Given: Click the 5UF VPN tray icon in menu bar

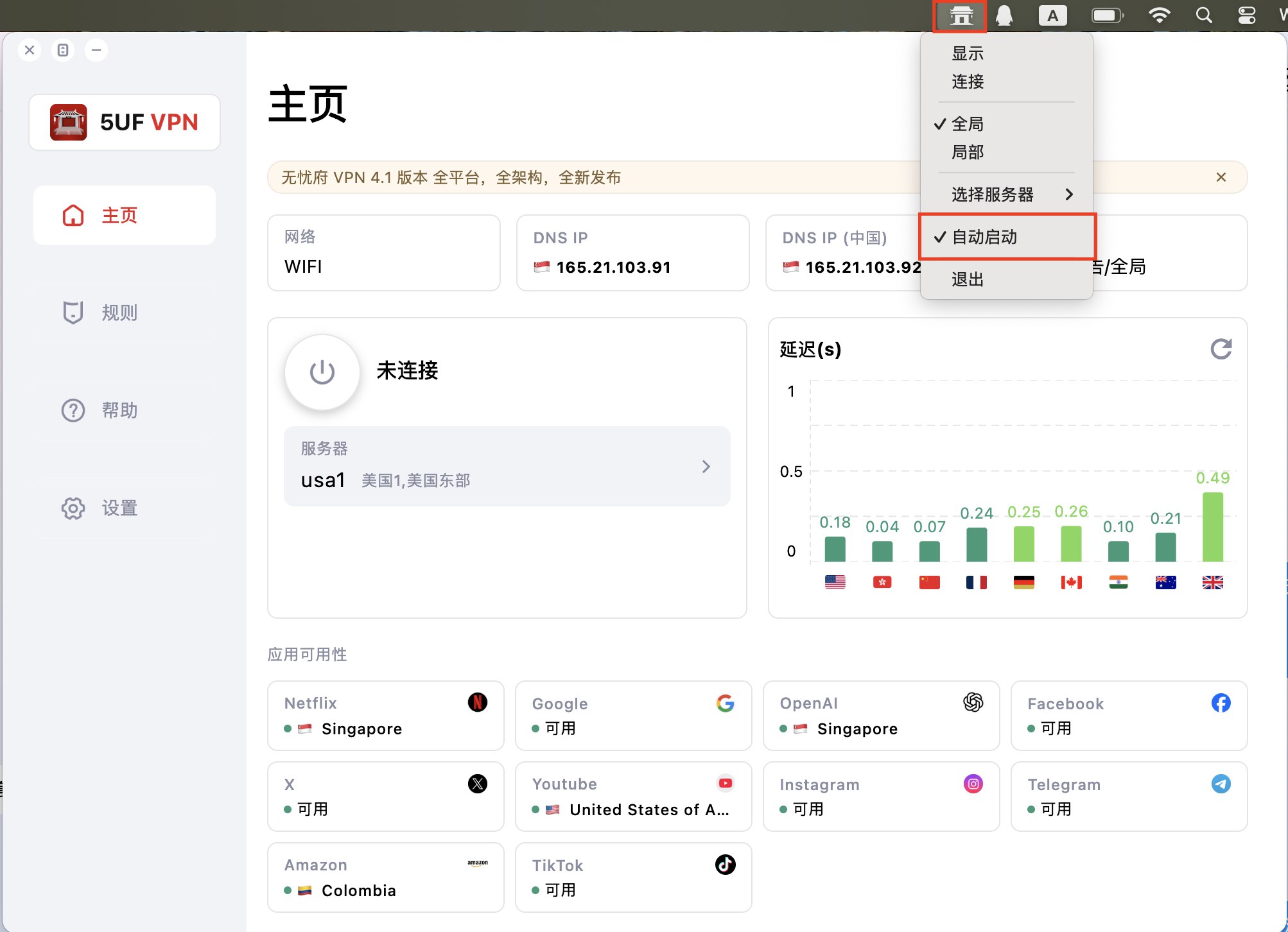Looking at the screenshot, I should pos(961,15).
